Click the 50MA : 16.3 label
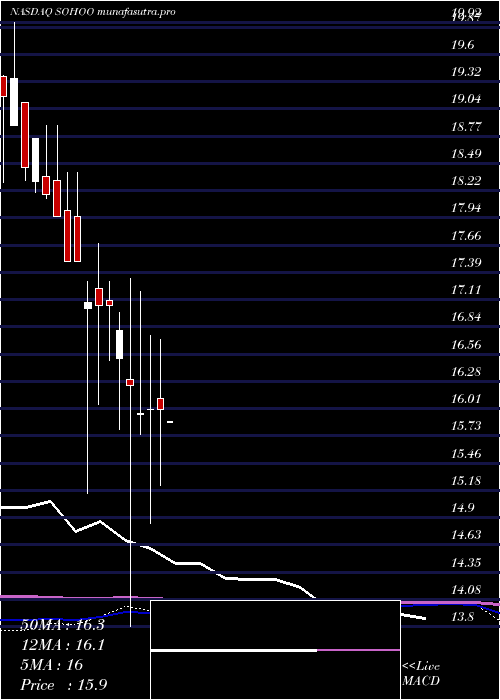 click(64, 625)
